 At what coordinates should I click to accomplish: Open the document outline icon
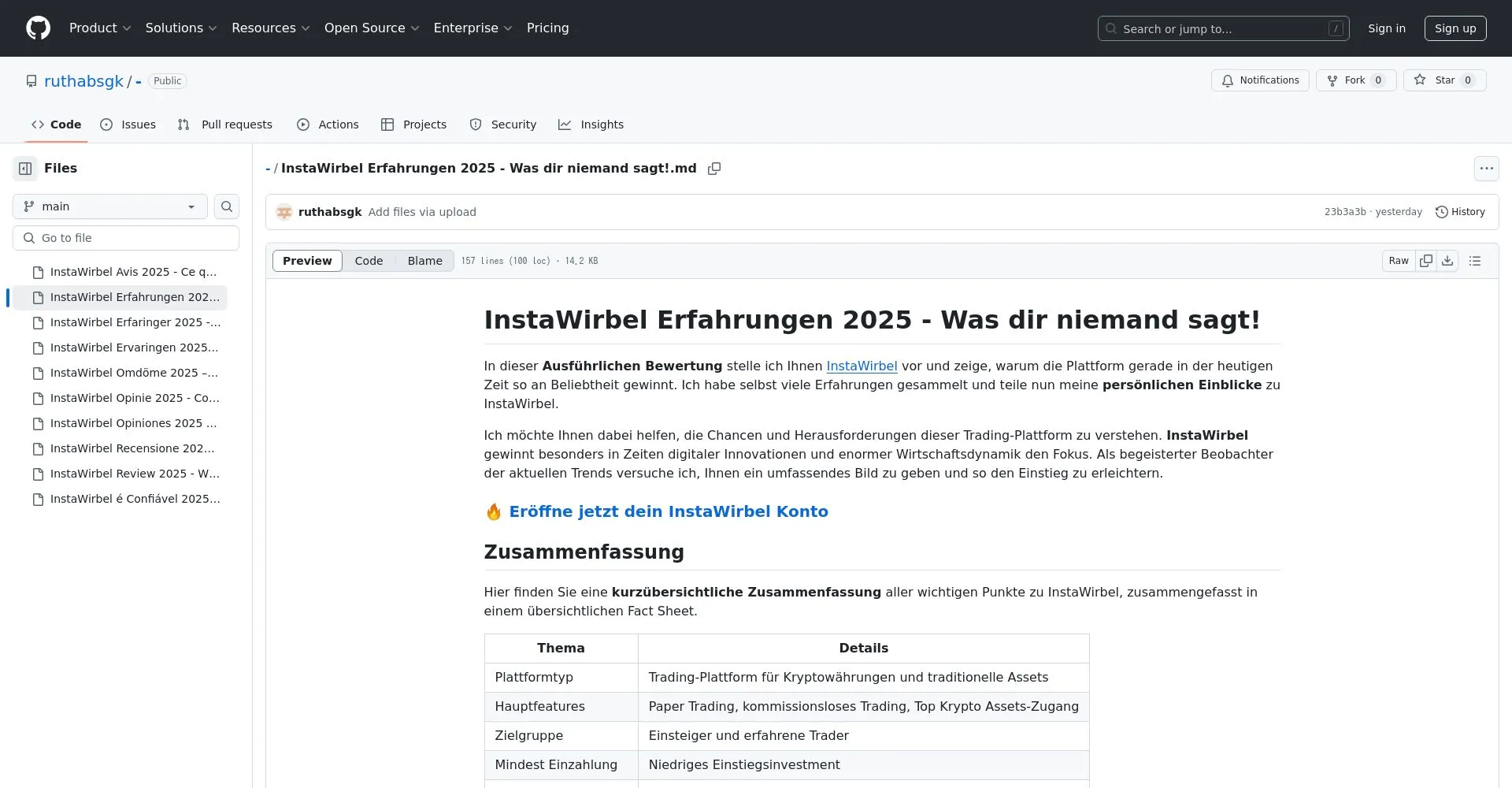1475,261
